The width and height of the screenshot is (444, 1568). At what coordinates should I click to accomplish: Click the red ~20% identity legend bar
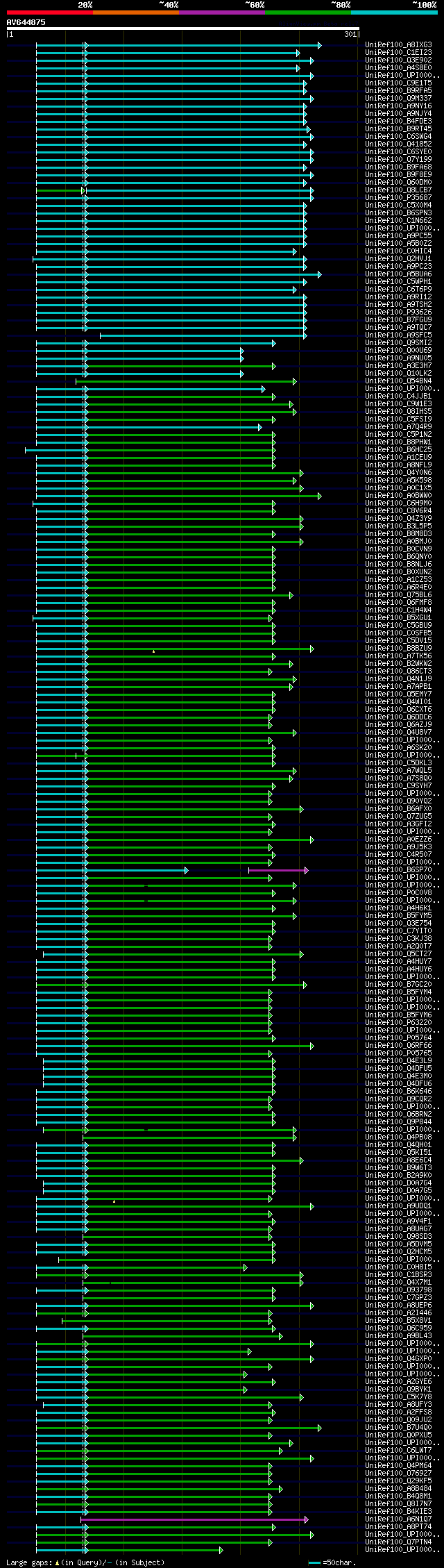tap(49, 12)
